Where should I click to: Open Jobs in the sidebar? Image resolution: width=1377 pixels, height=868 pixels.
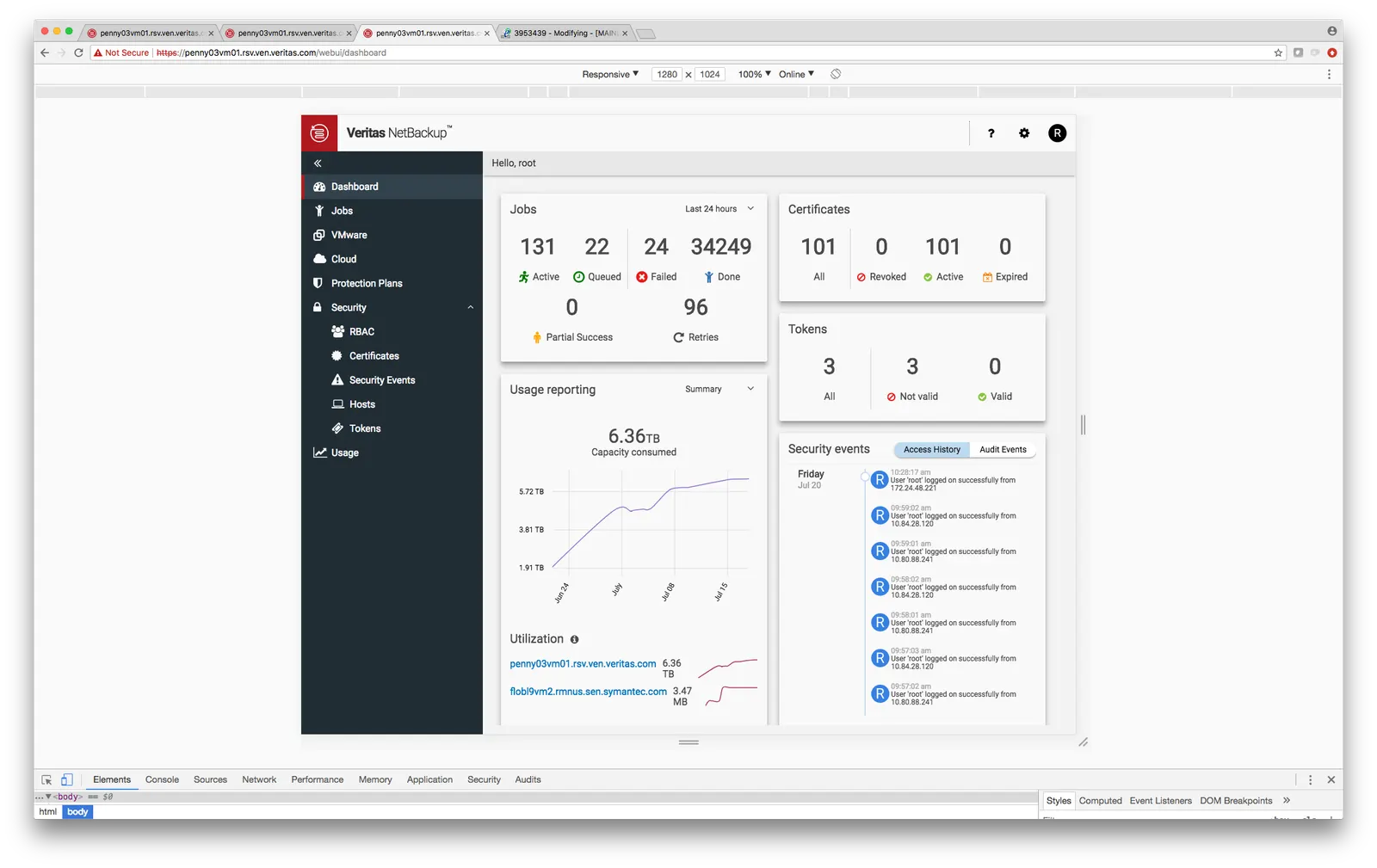(x=392, y=211)
